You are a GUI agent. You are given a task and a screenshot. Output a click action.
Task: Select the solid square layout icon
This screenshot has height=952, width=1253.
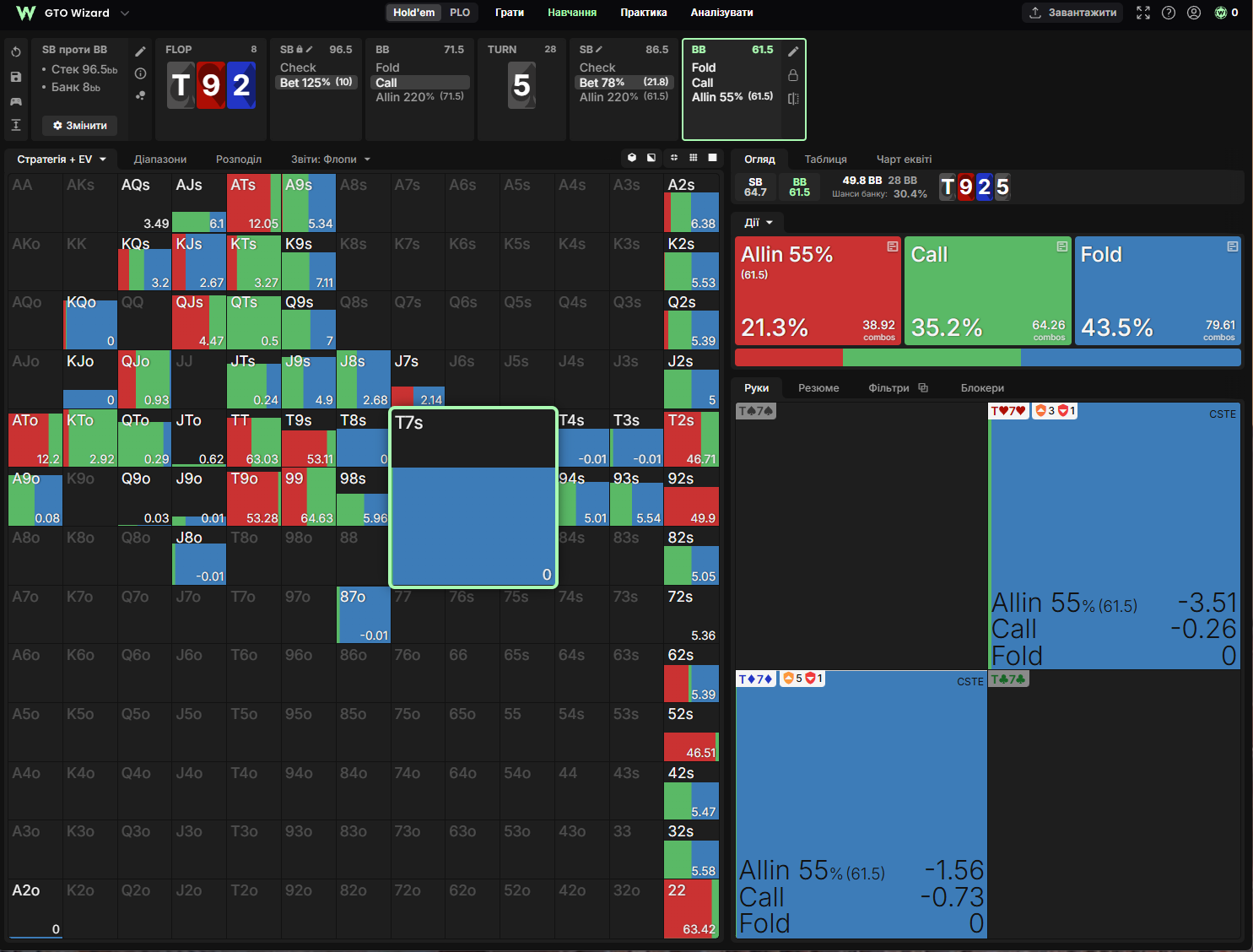pos(713,158)
